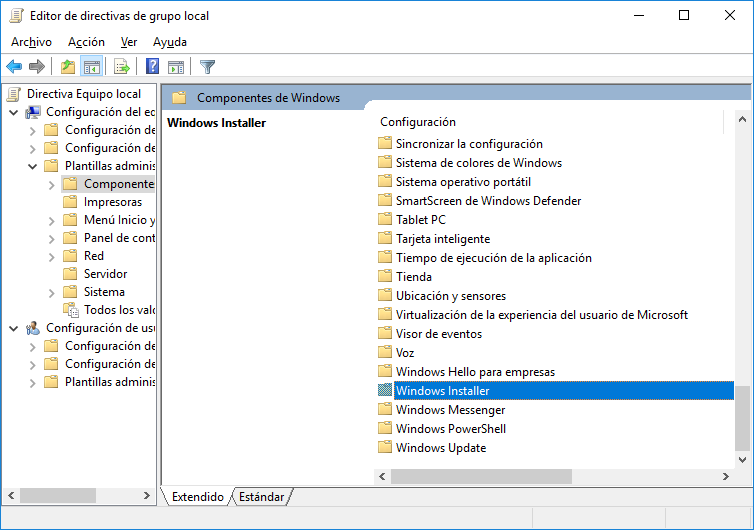
Task: Expand the Sistema tree node
Action: [x=51, y=292]
